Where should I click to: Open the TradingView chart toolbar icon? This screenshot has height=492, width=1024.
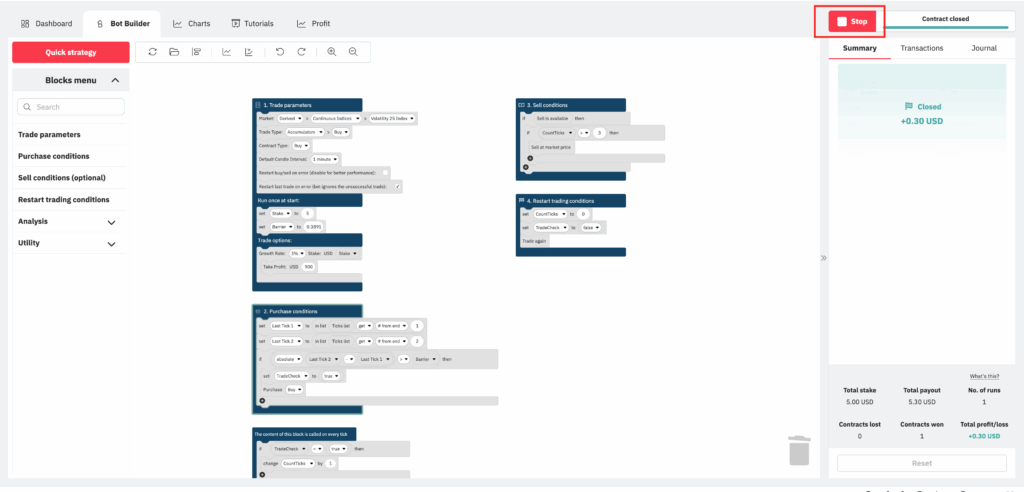[x=249, y=52]
